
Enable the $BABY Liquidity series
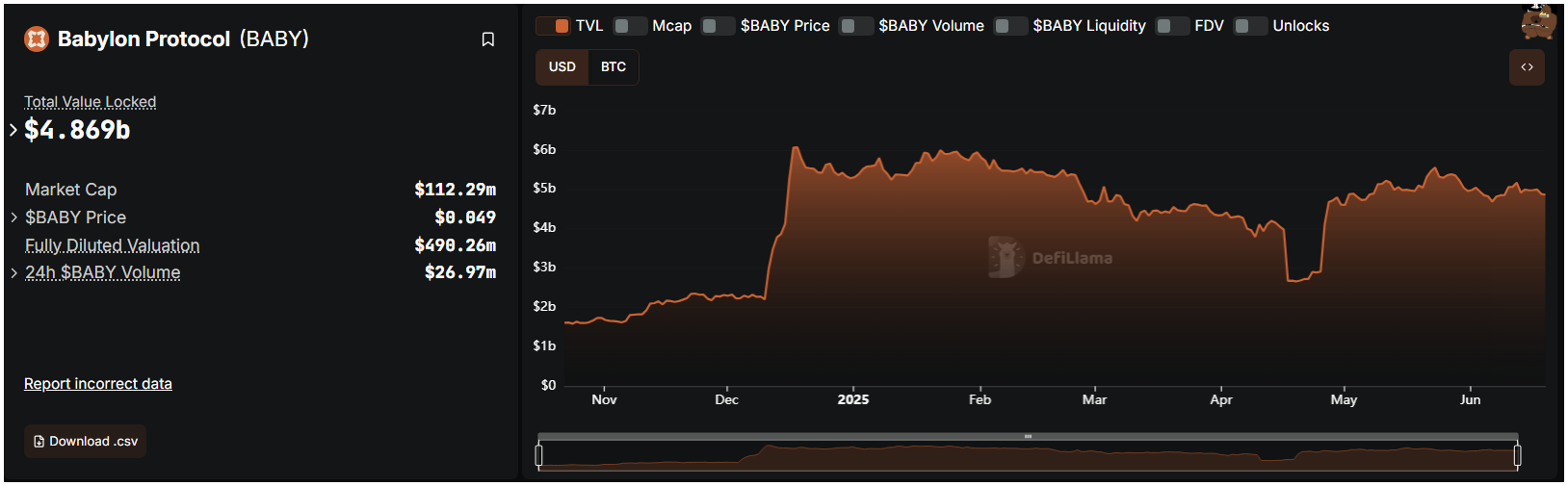[x=1010, y=26]
